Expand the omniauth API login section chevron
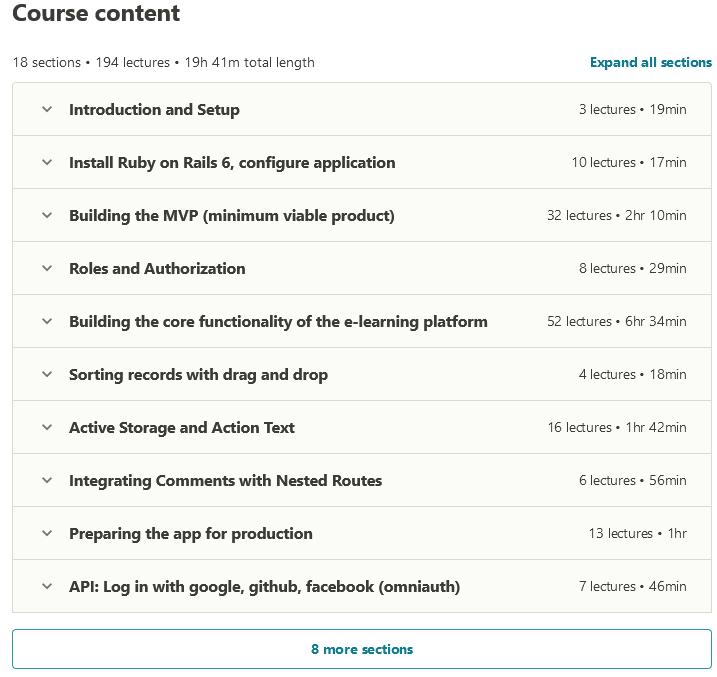Screen dimensions: 717x677 click(x=47, y=587)
